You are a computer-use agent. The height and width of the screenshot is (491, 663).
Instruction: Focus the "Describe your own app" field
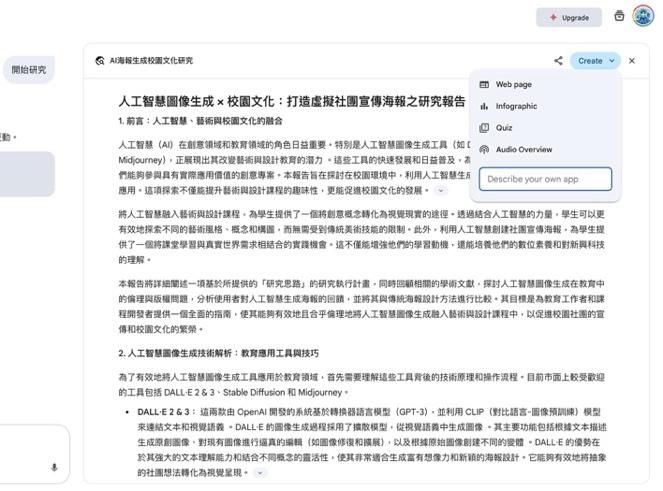point(545,179)
